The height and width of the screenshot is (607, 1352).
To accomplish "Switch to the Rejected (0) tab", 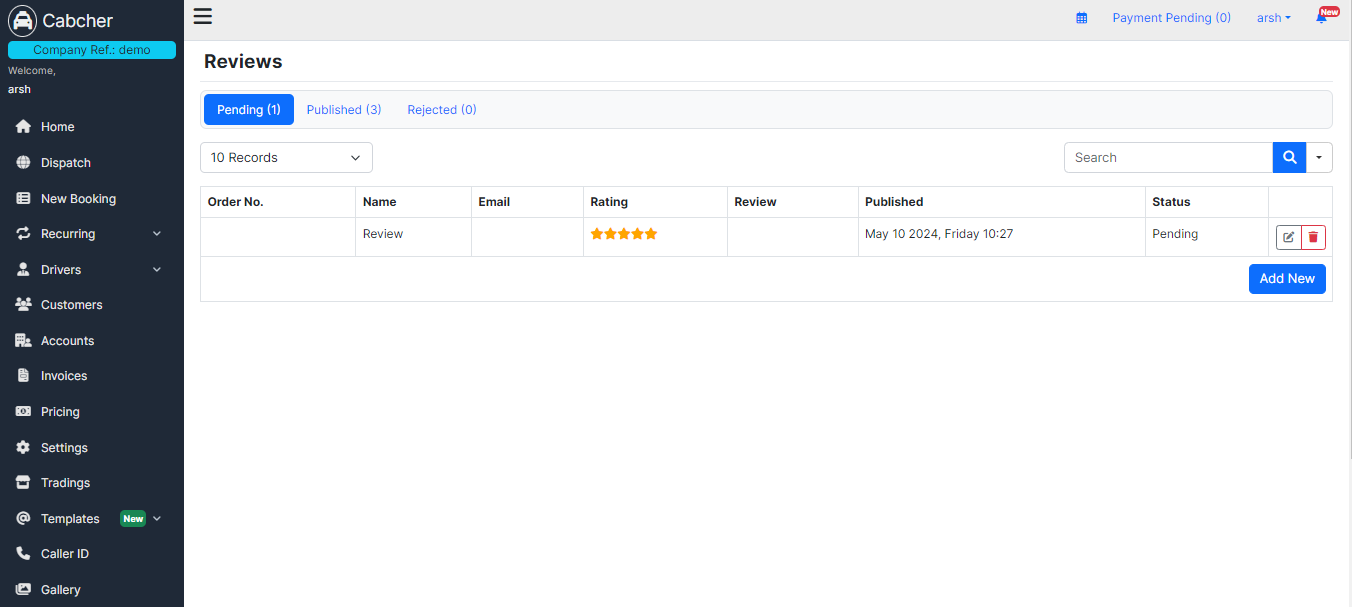I will (x=441, y=110).
